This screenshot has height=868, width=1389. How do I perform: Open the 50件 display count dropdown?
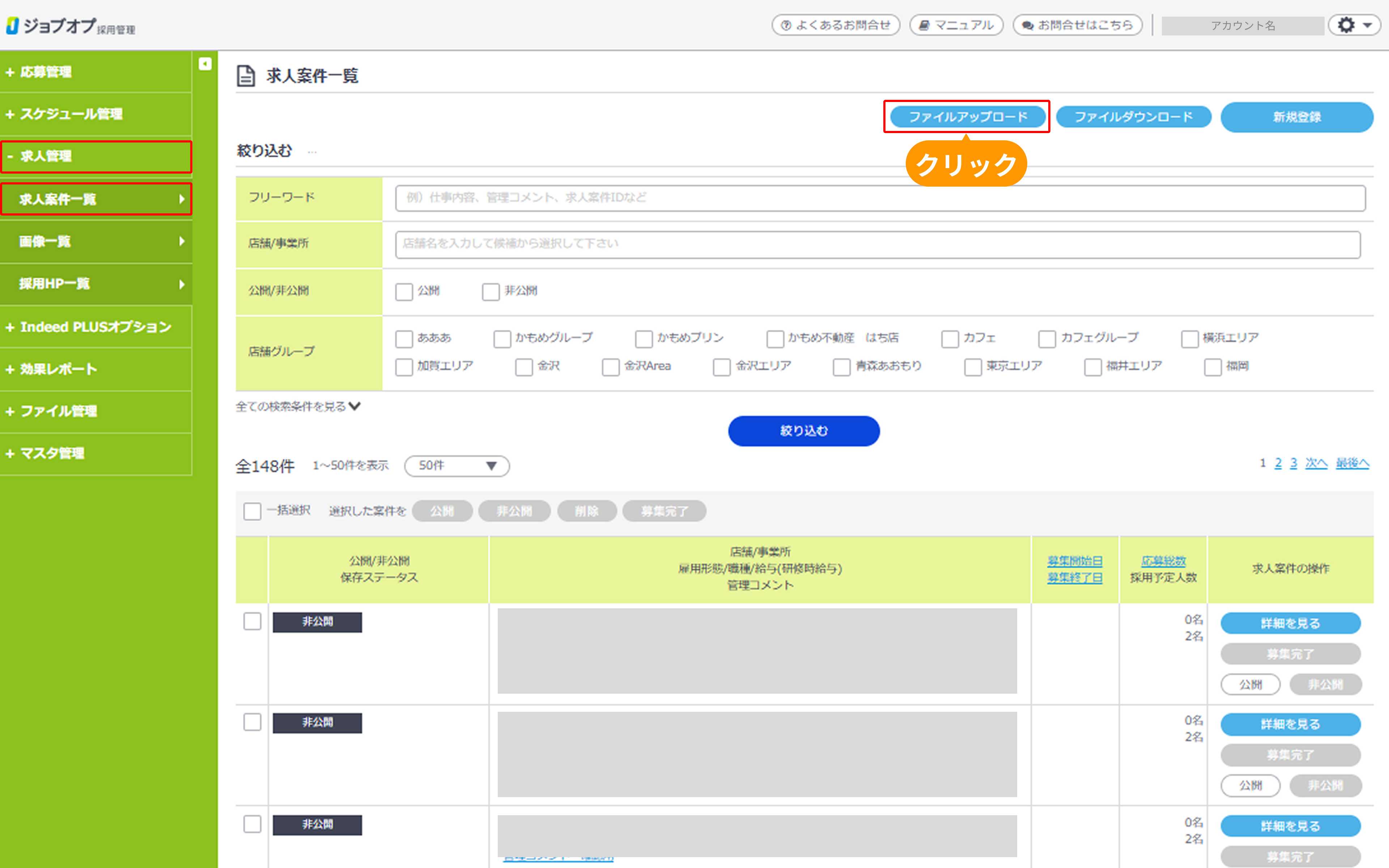(x=457, y=465)
